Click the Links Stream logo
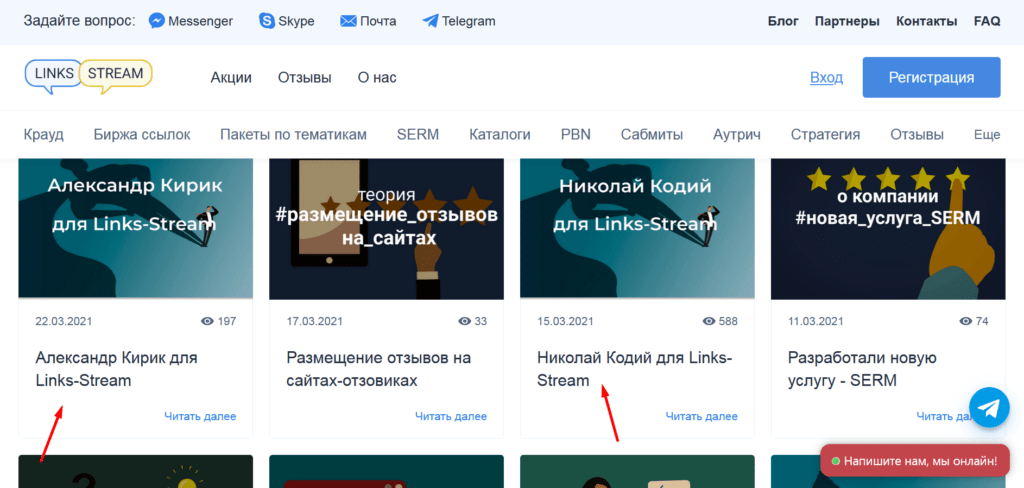 [x=89, y=77]
